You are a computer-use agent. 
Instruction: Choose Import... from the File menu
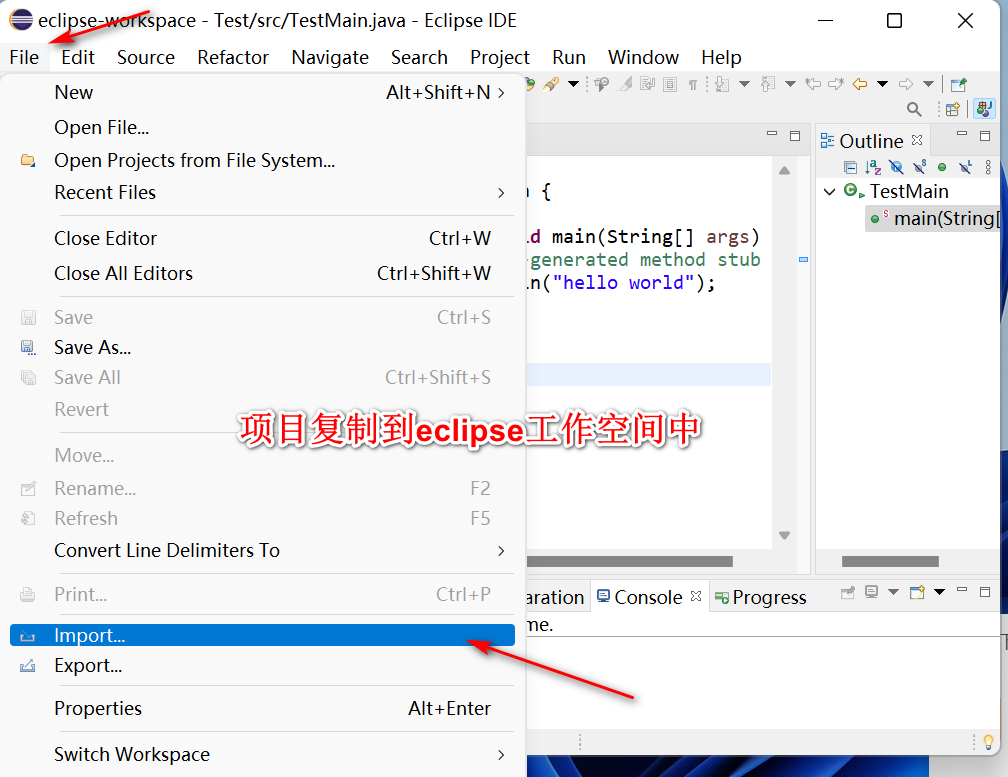[x=262, y=635]
